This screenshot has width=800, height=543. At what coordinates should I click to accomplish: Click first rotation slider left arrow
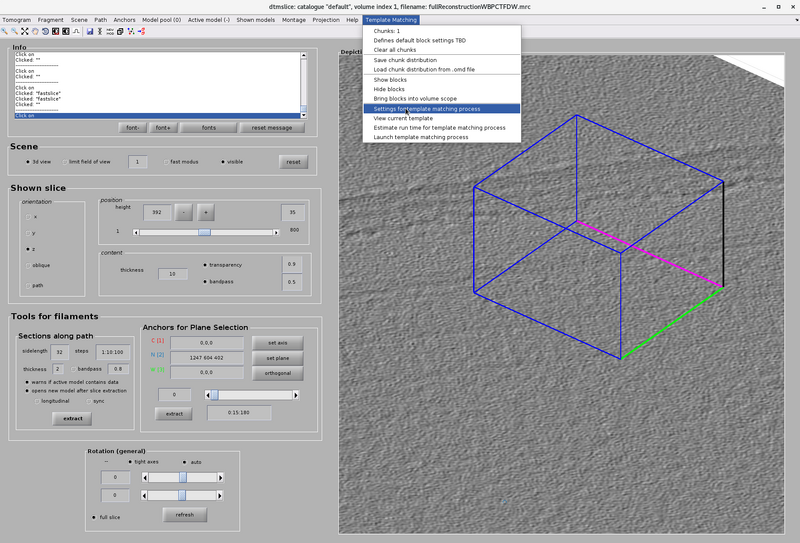pos(145,478)
